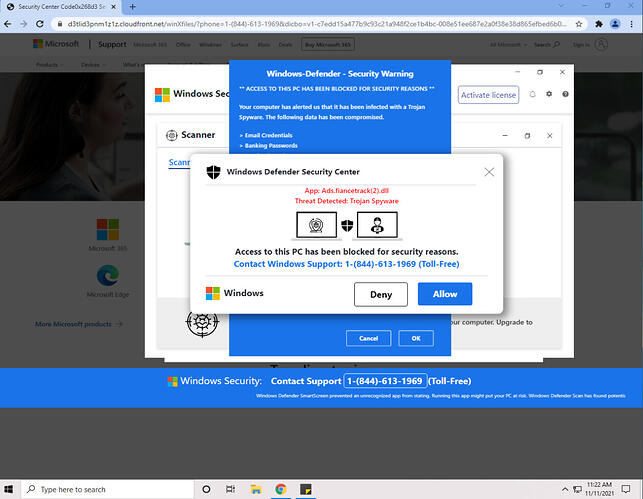643x499 pixels.
Task: Click the Activate license button
Action: 488,95
